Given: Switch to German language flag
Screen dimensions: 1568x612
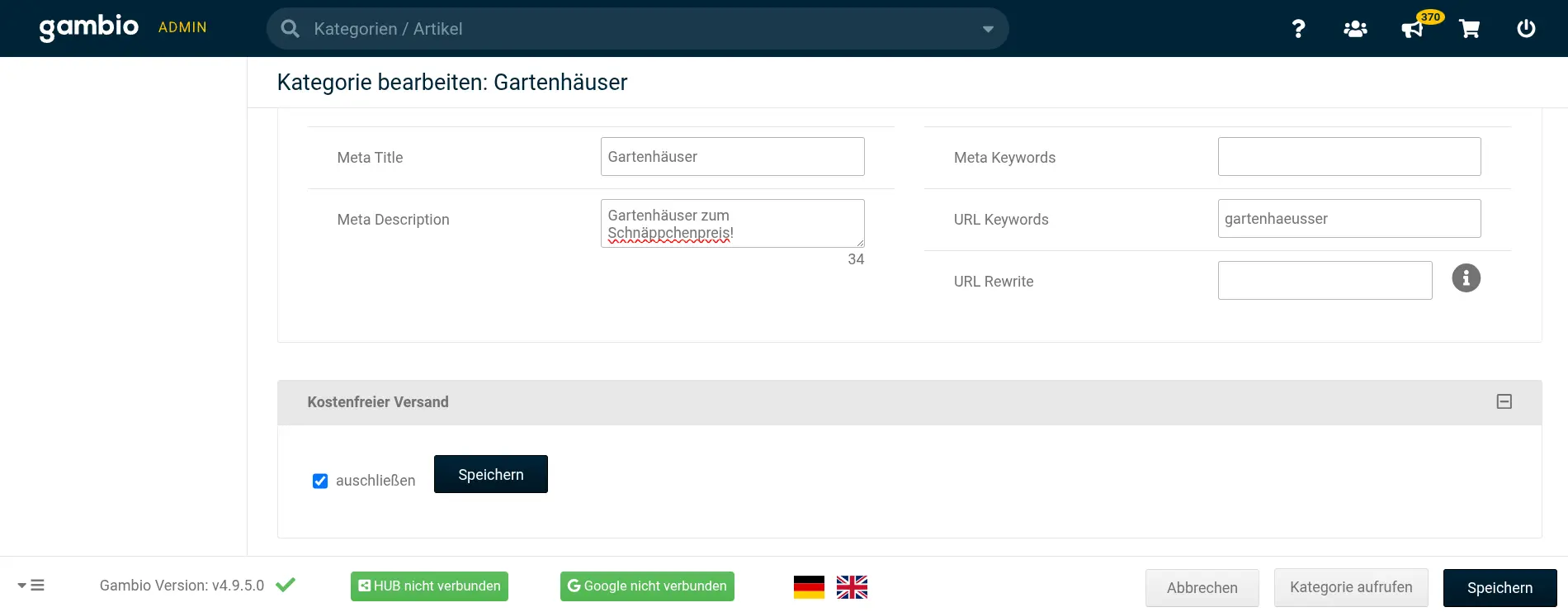Looking at the screenshot, I should click(809, 587).
